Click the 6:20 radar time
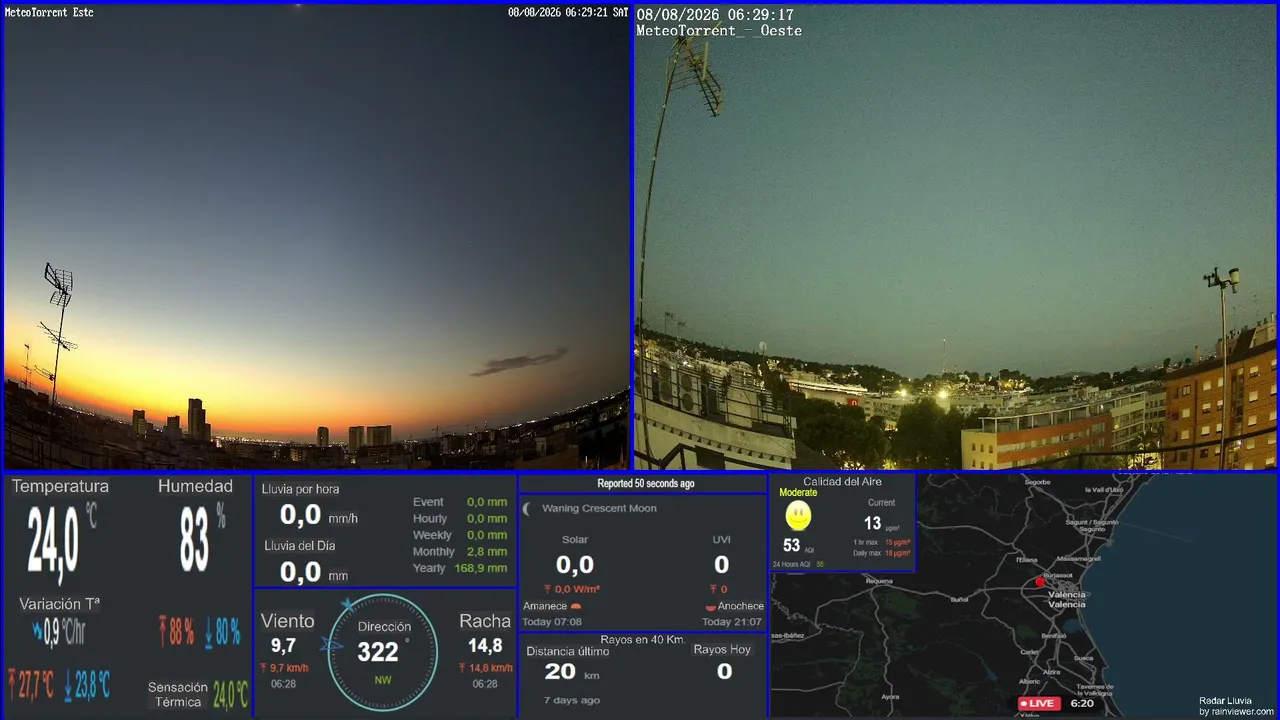This screenshot has height=720, width=1280. click(1082, 703)
